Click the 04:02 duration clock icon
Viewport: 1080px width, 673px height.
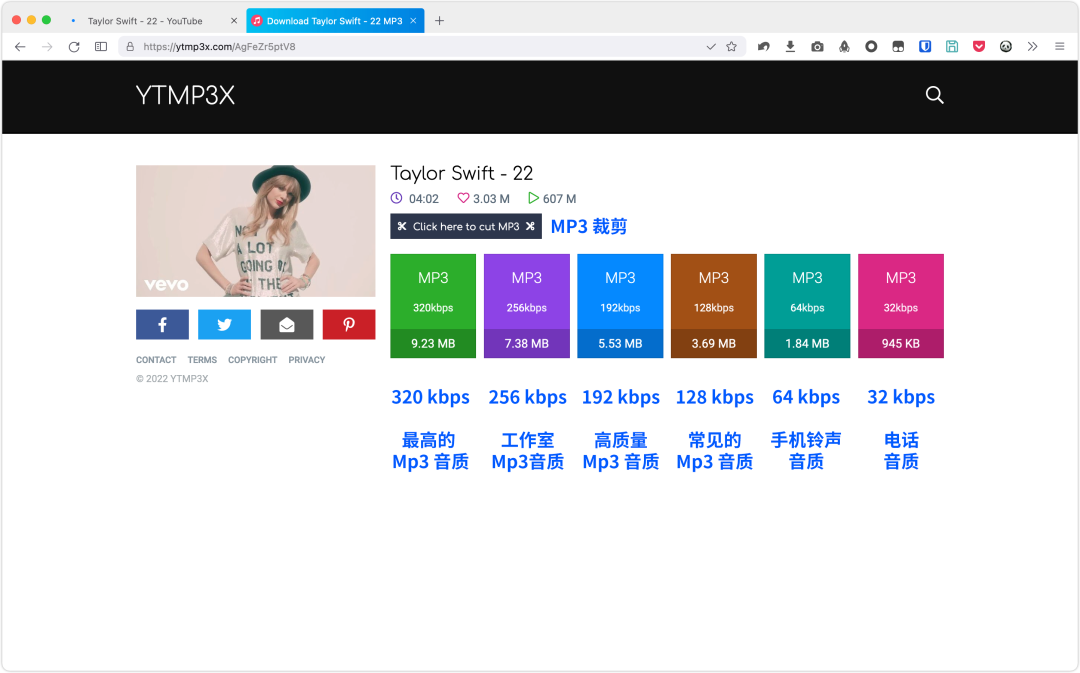(397, 198)
